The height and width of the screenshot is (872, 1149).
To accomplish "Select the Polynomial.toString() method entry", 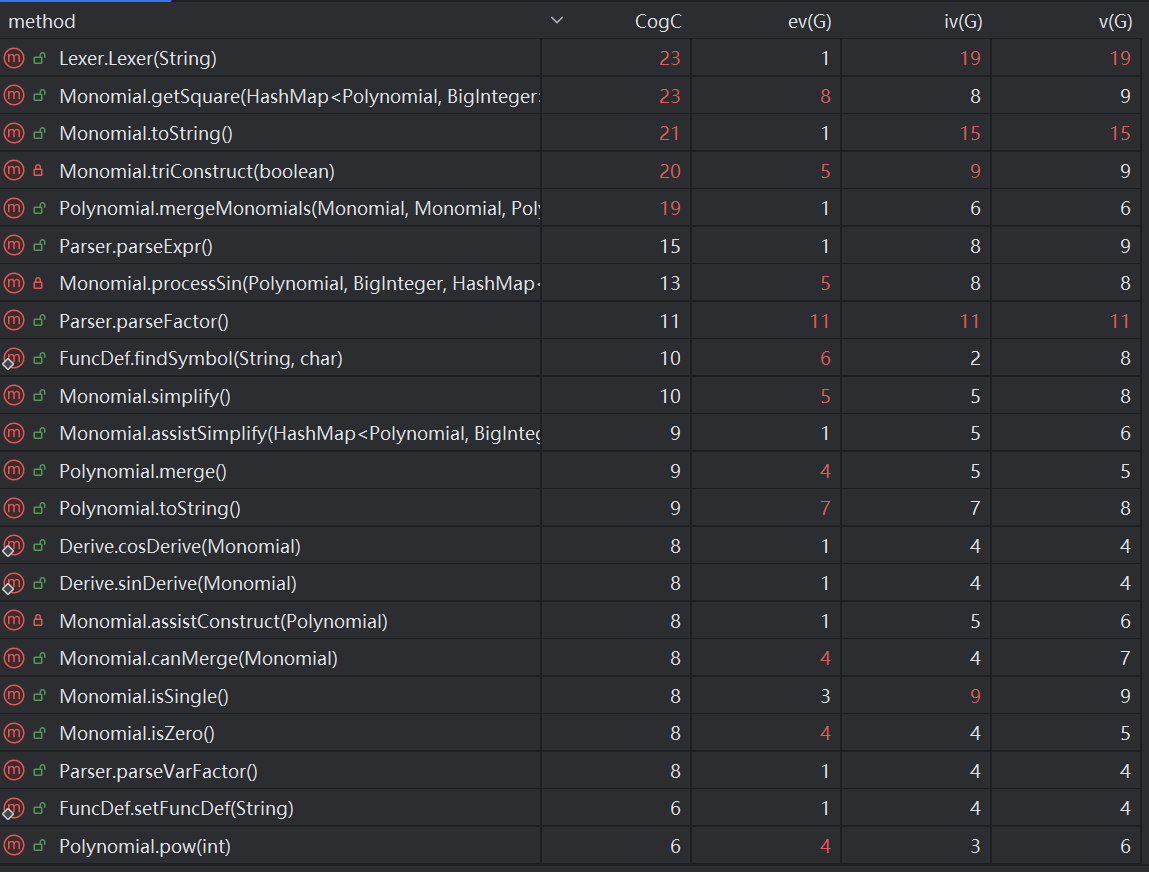I will click(x=150, y=509).
